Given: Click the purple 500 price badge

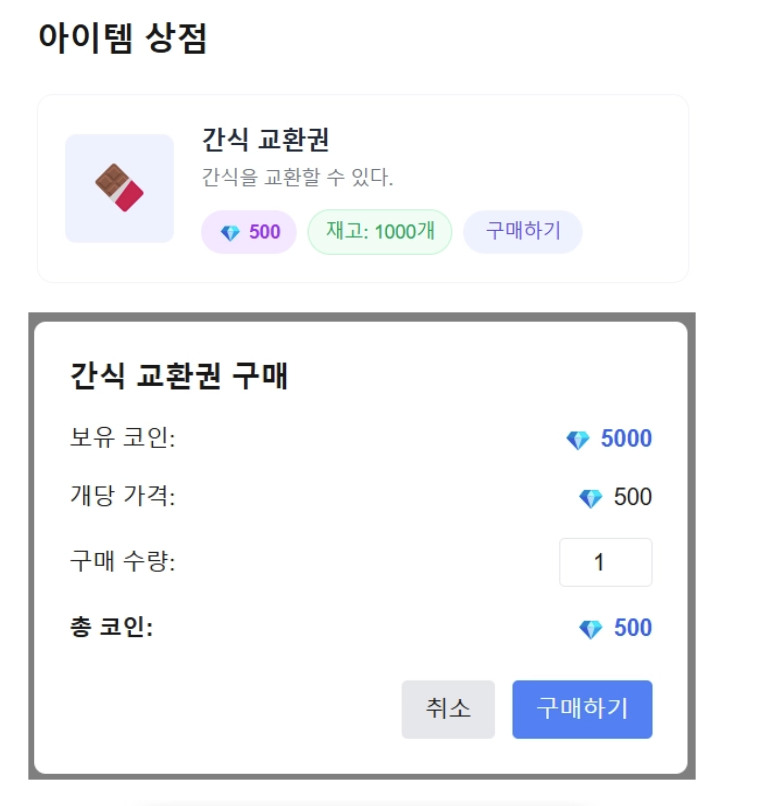Looking at the screenshot, I should pyautogui.click(x=249, y=232).
